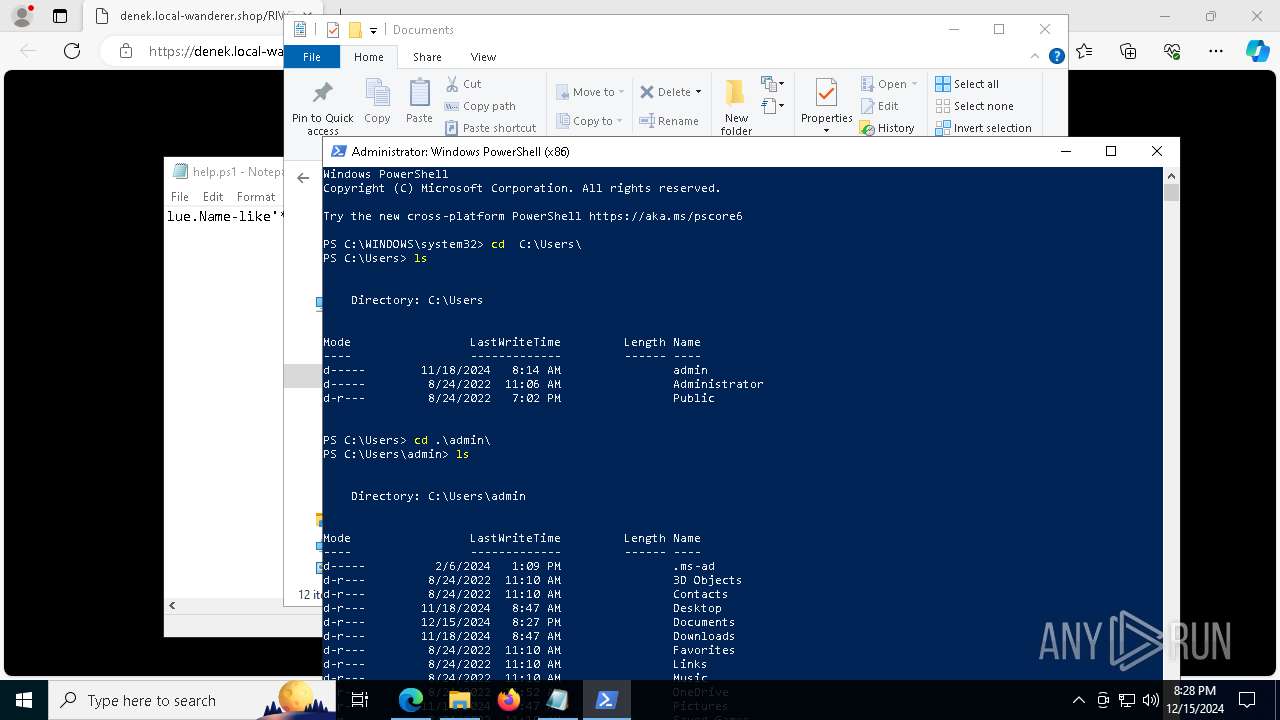Open Edge browser essentials heart icon
This screenshot has width=1280, height=720.
pyautogui.click(x=1172, y=51)
